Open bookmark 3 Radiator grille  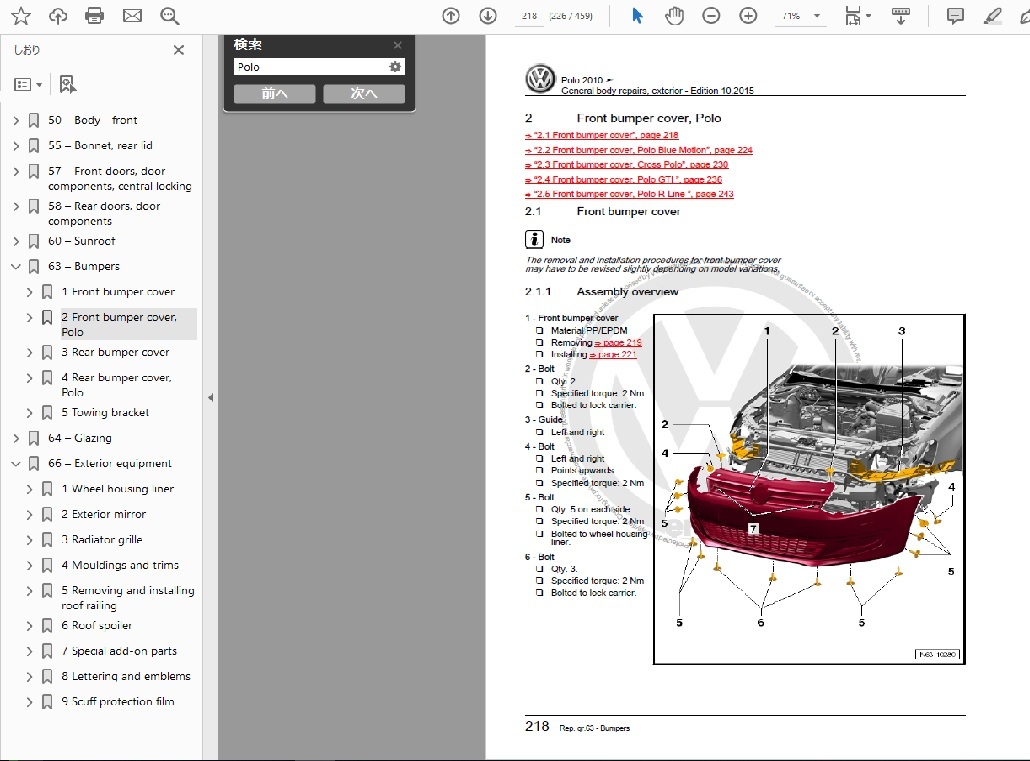(102, 540)
